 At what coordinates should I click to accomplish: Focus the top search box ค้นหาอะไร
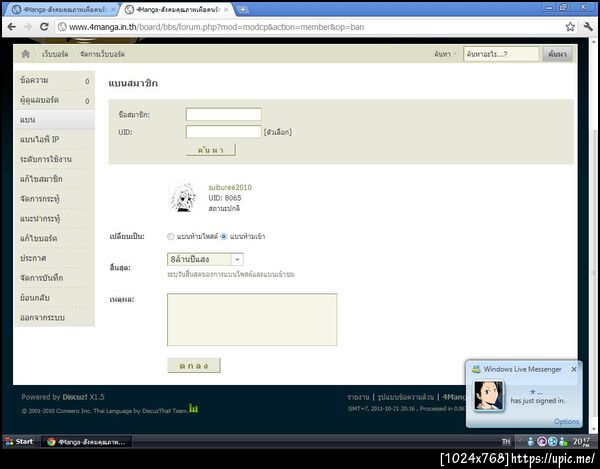(501, 54)
